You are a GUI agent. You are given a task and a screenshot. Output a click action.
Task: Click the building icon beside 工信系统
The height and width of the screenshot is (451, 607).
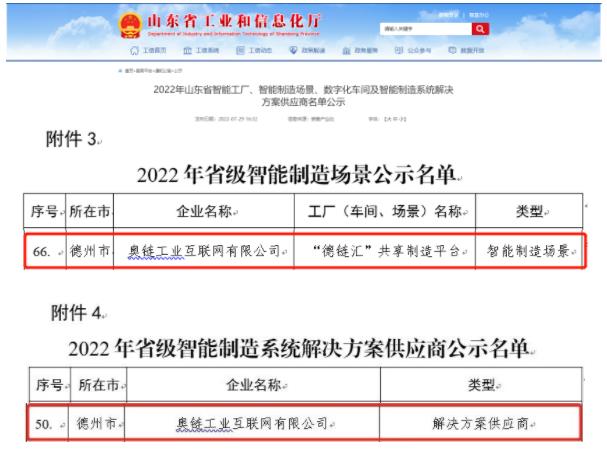(187, 50)
